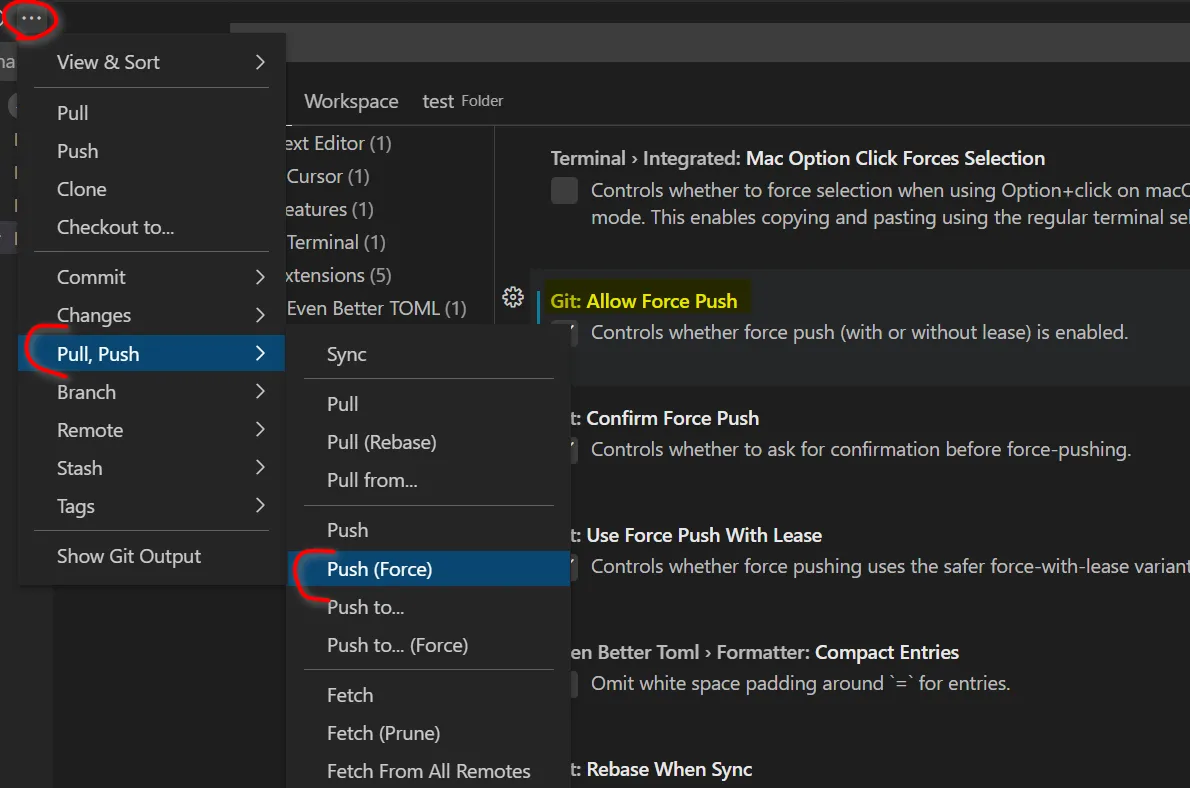Click the Views and More Actions ellipsis icon

[29, 17]
